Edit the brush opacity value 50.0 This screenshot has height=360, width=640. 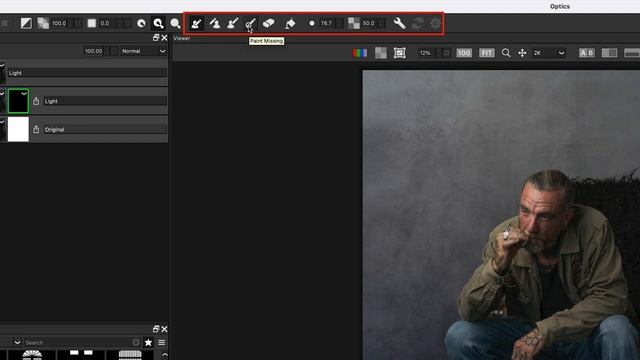click(x=369, y=23)
